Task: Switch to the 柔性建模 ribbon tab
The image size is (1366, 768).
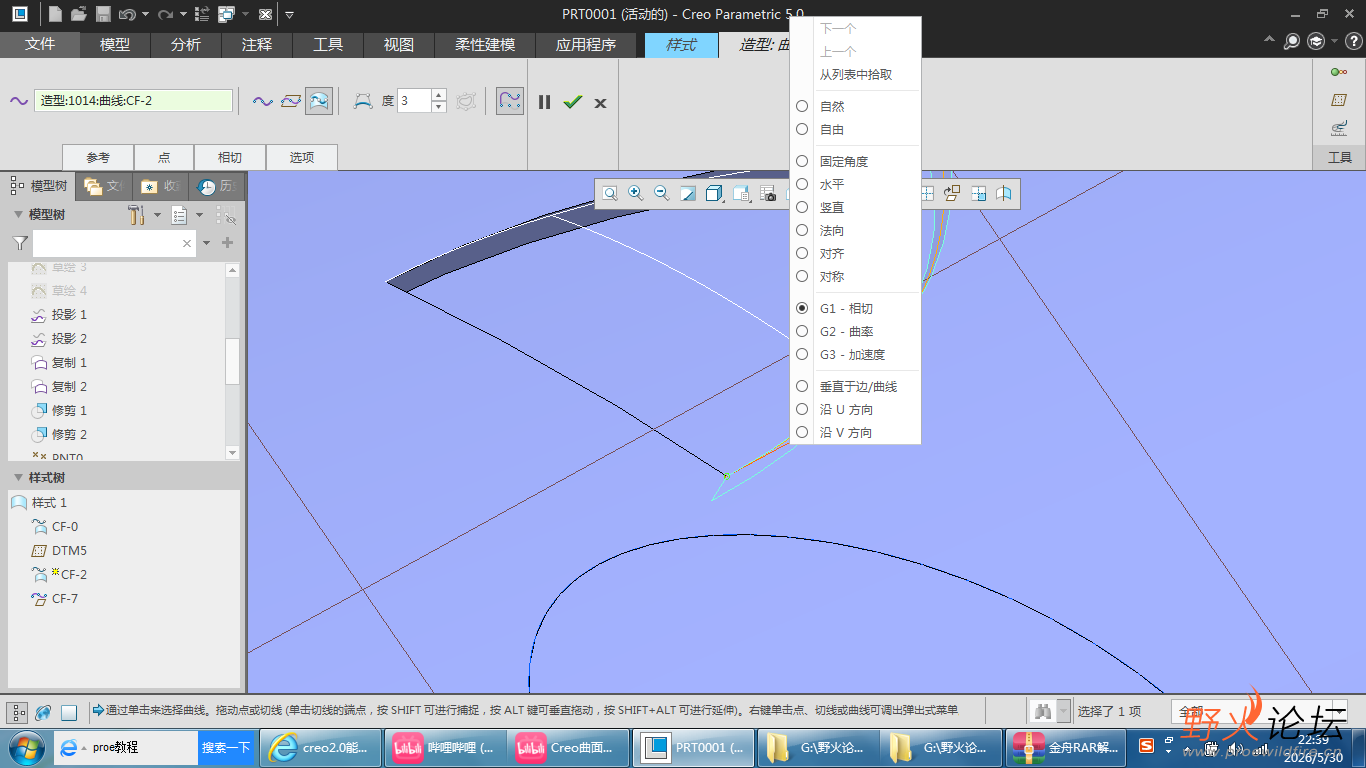Action: (485, 45)
